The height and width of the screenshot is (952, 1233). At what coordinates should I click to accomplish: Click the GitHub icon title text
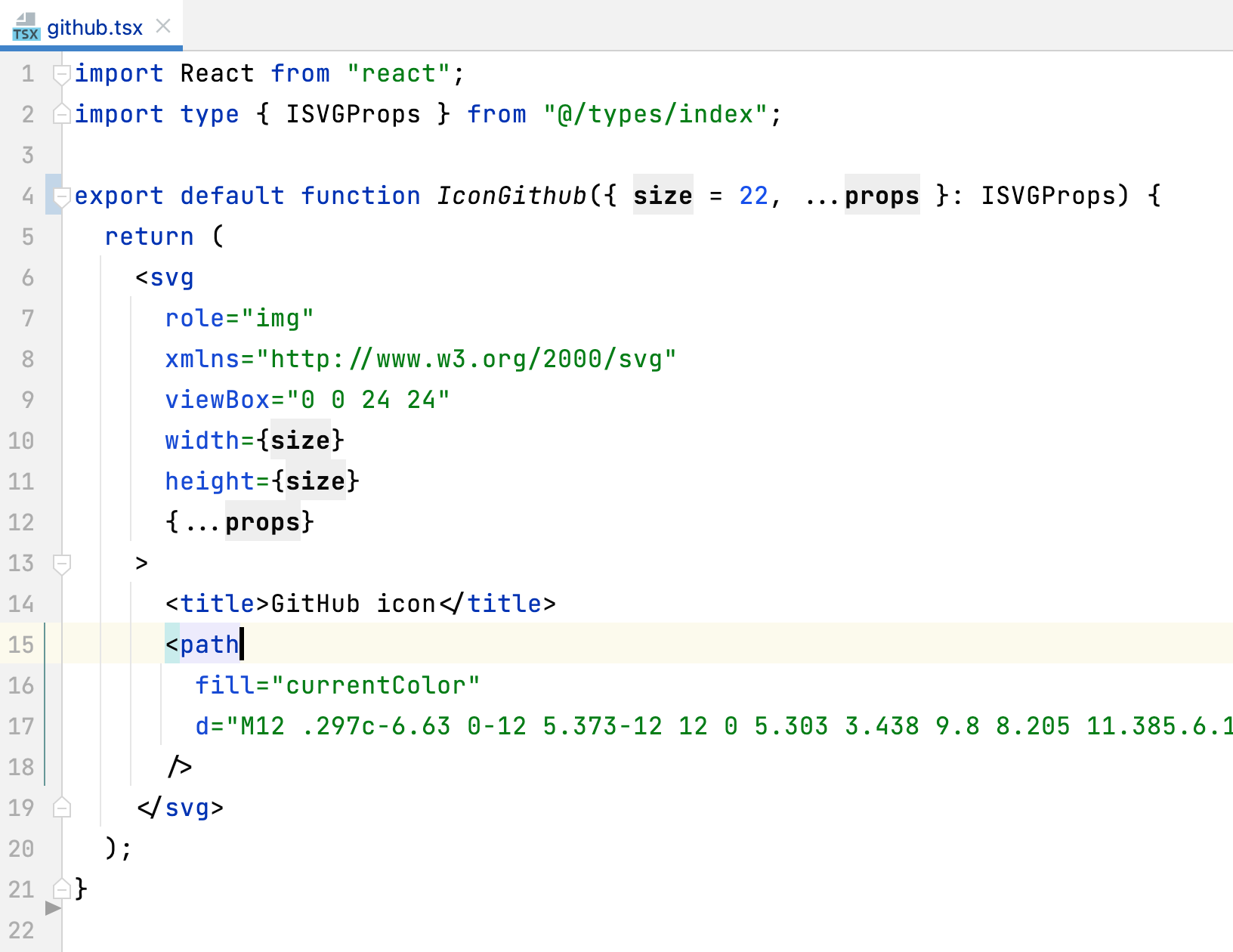(355, 603)
